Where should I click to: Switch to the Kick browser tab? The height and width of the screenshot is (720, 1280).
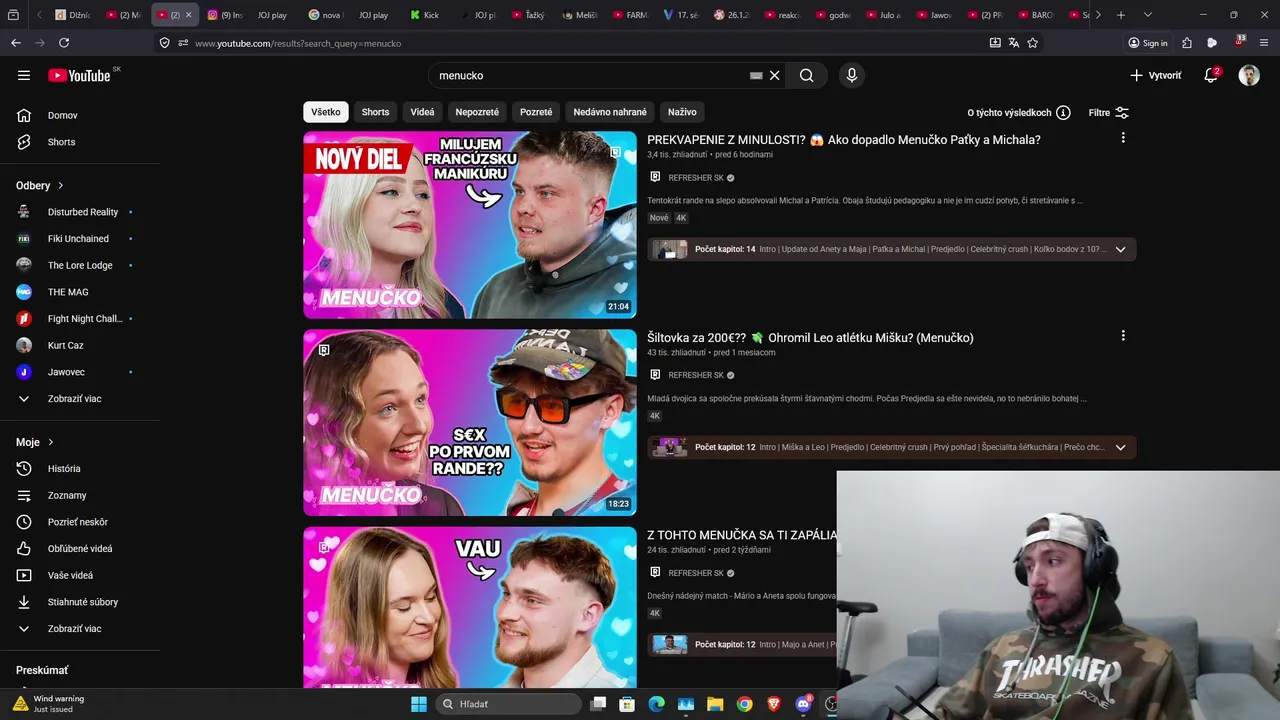pyautogui.click(x=425, y=15)
